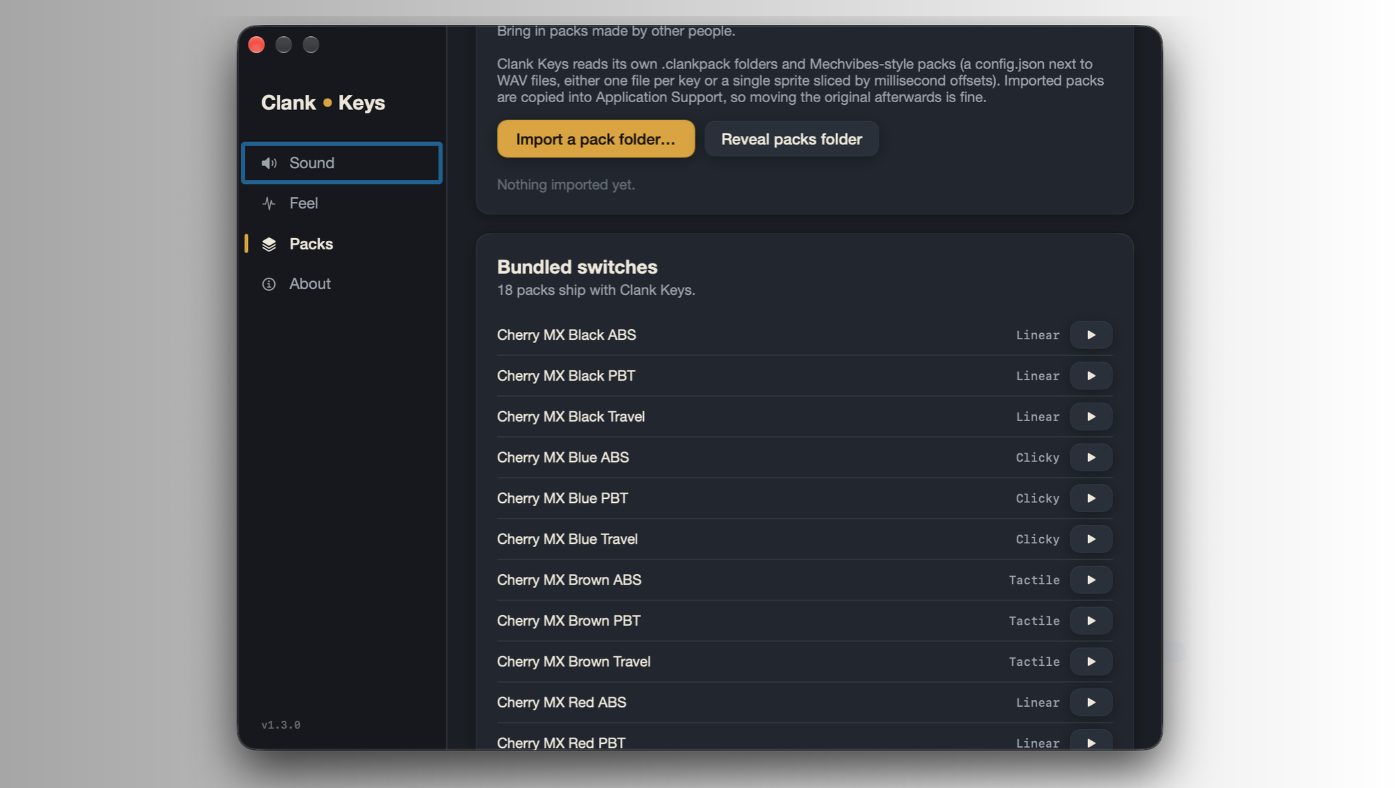The height and width of the screenshot is (788, 1400).
Task: Click Reveal packs folder
Action: click(792, 139)
